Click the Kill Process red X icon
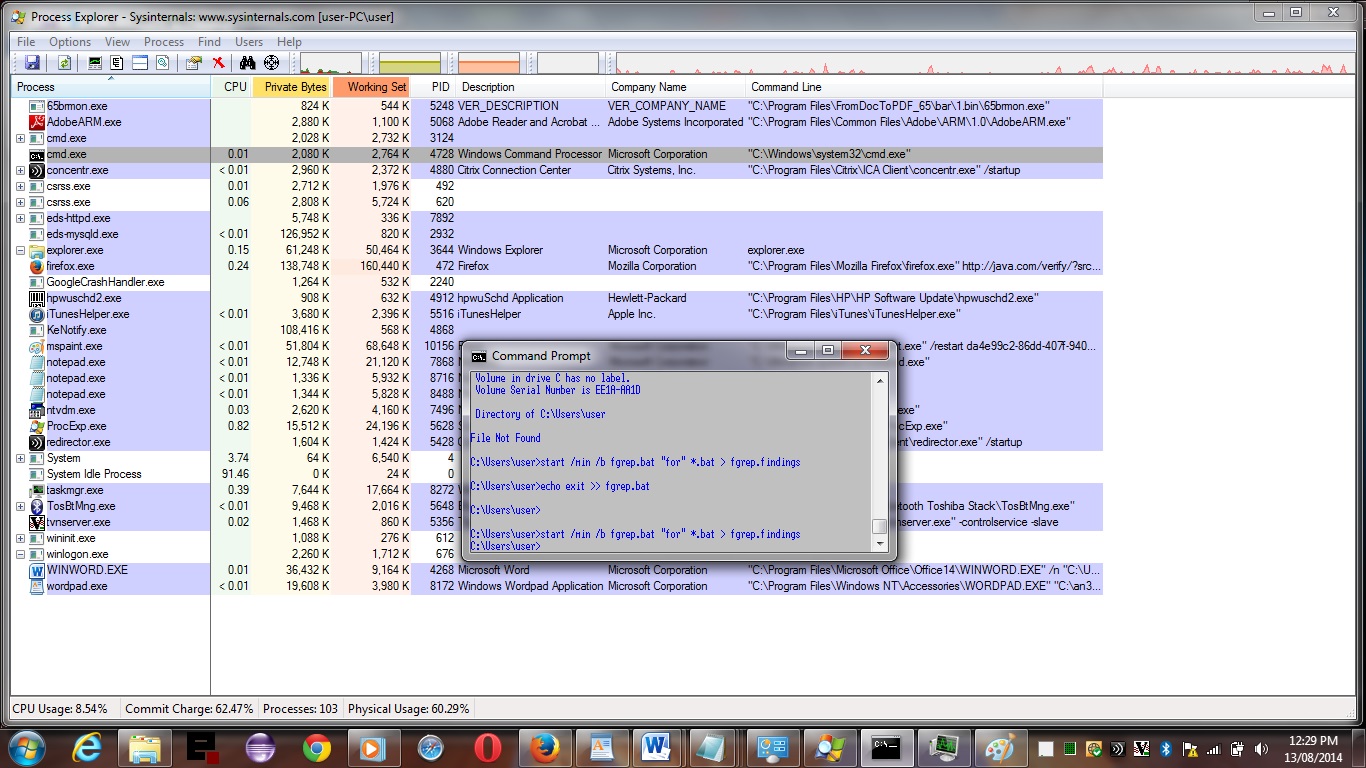 click(218, 63)
